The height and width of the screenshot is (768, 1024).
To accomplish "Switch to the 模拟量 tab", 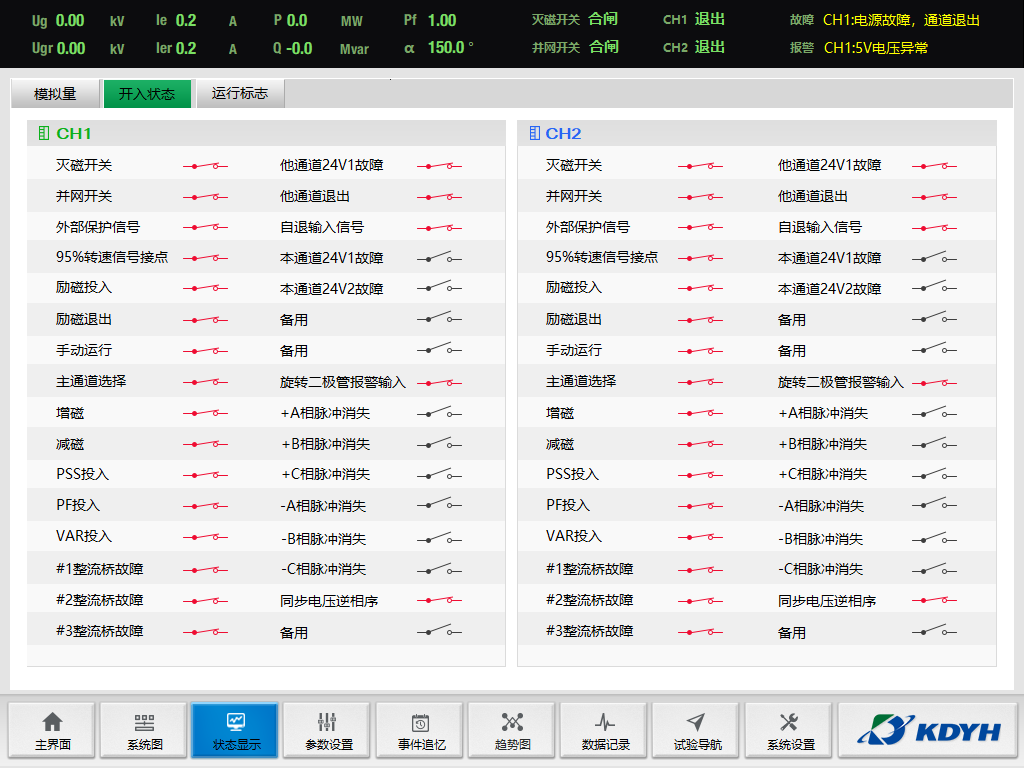I will pos(55,94).
